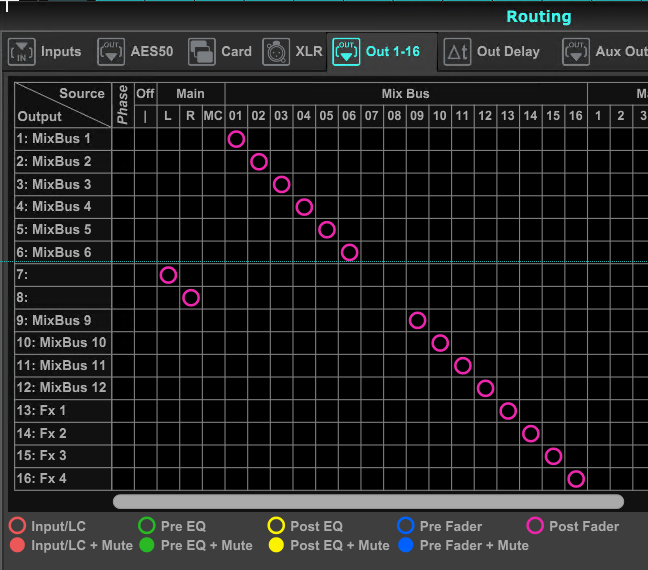Viewport: 648px width, 570px height.
Task: Click the horizontal scrollbar below the matrix
Action: tap(368, 501)
